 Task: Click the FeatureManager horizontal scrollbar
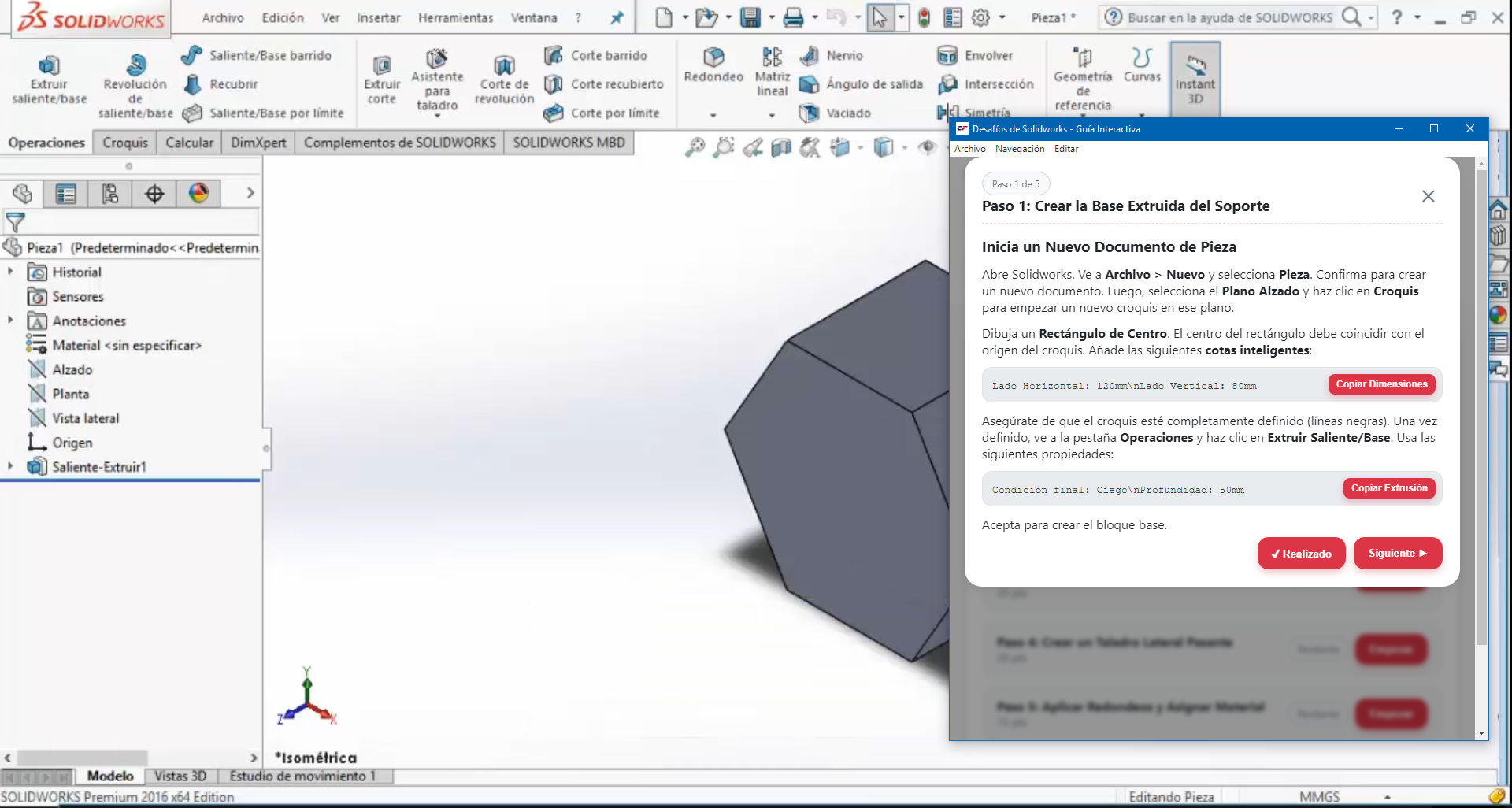click(x=82, y=758)
